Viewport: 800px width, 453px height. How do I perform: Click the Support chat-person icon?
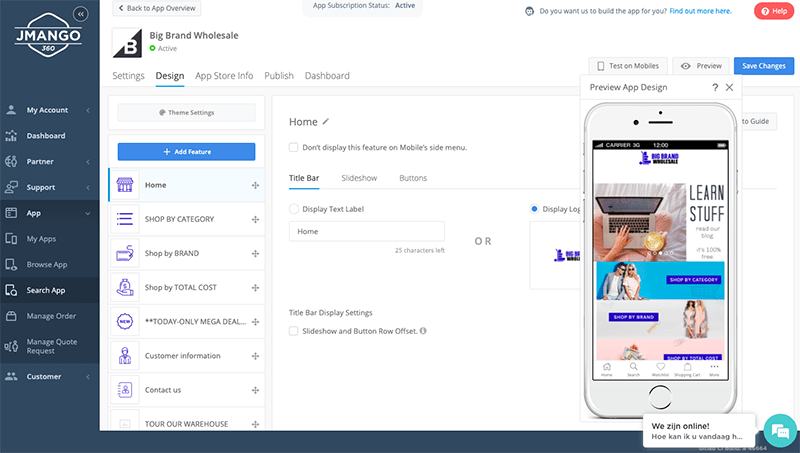click(11, 187)
